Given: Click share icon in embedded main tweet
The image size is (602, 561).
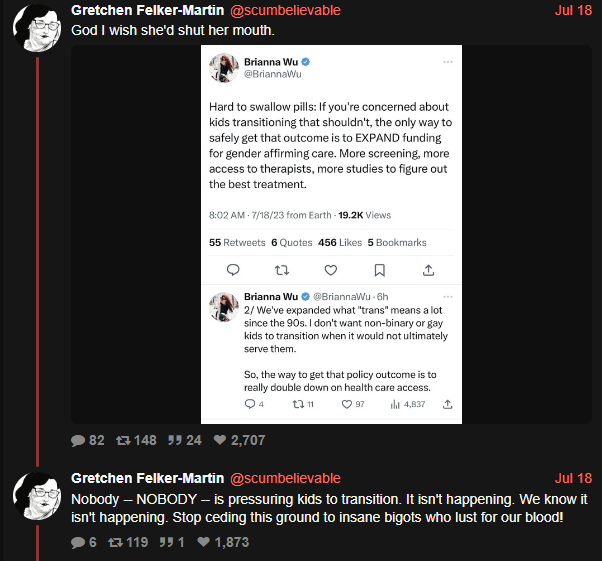Looking at the screenshot, I should (x=428, y=270).
